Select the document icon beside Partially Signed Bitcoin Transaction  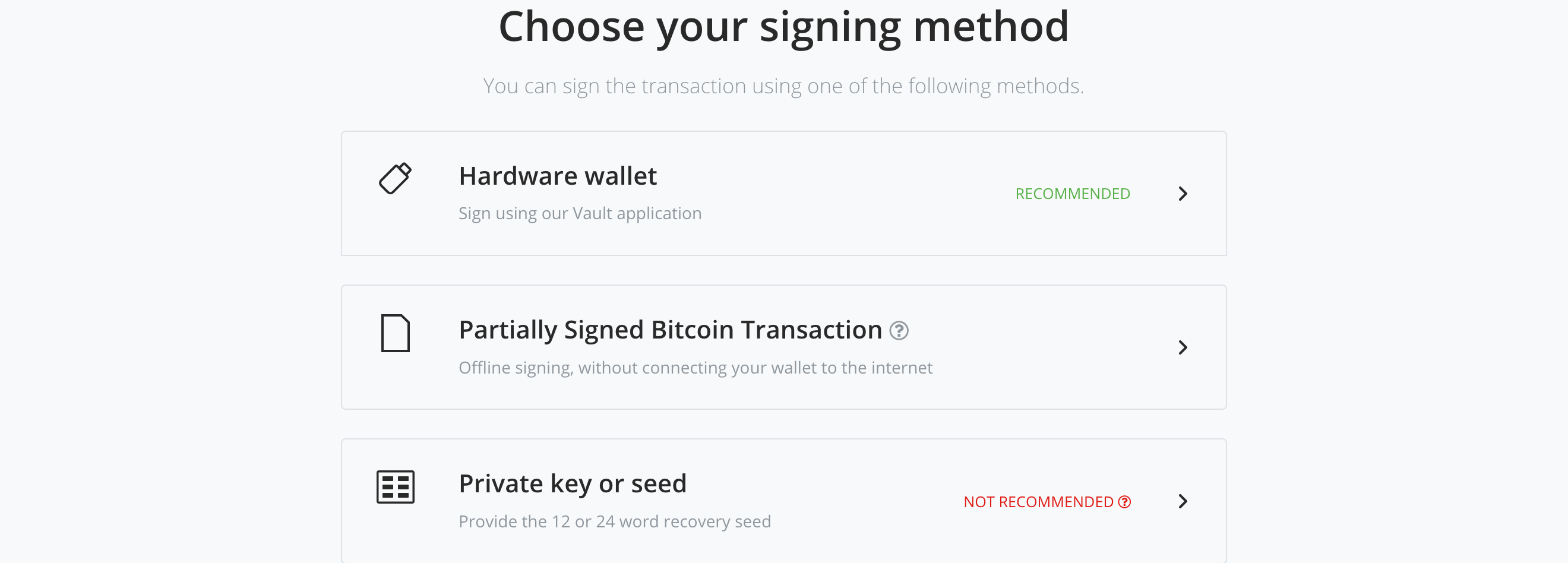(x=396, y=334)
